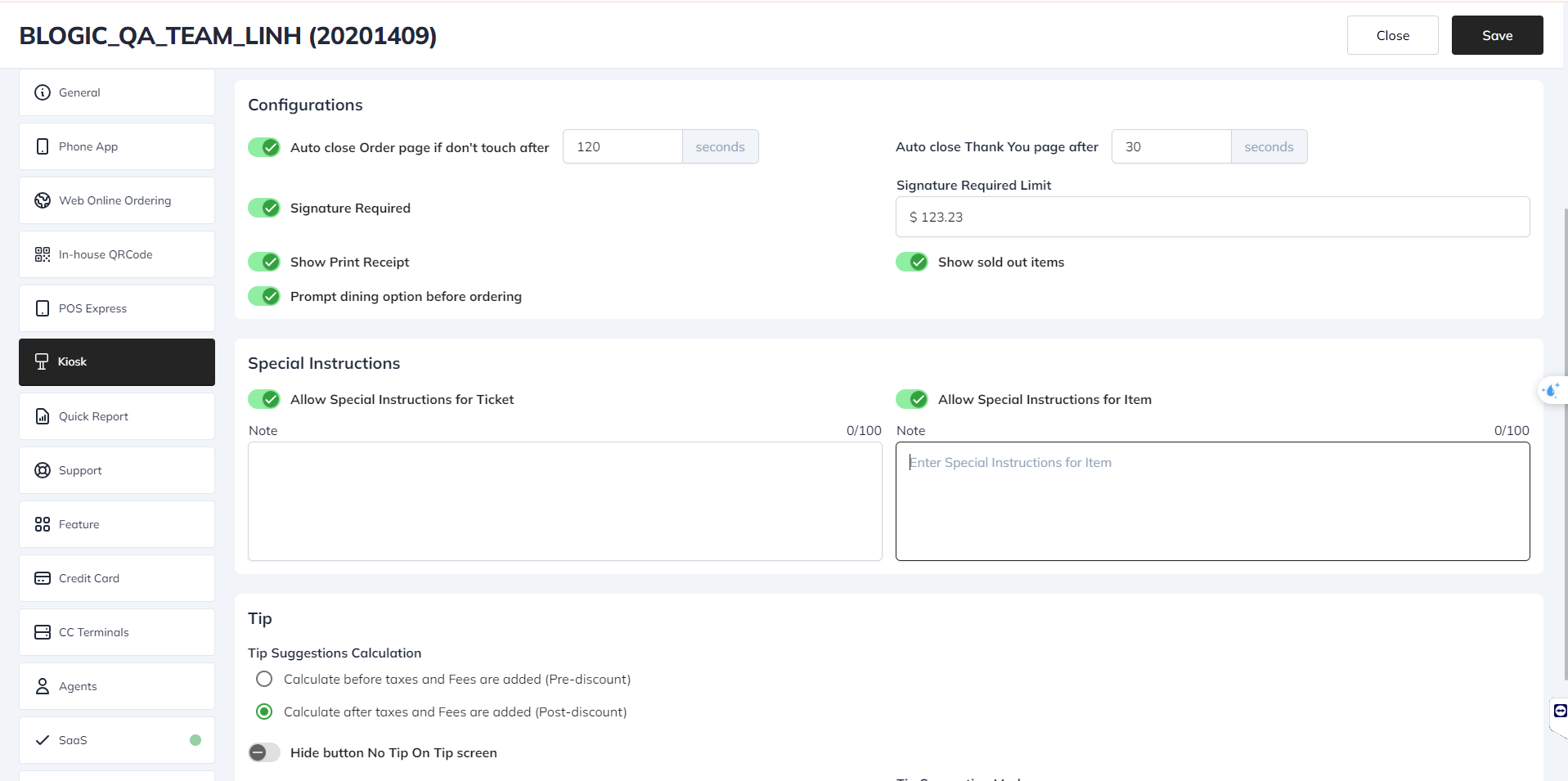This screenshot has width=1568, height=781.
Task: Click the Web Online Ordering globe icon
Action: coord(43,200)
